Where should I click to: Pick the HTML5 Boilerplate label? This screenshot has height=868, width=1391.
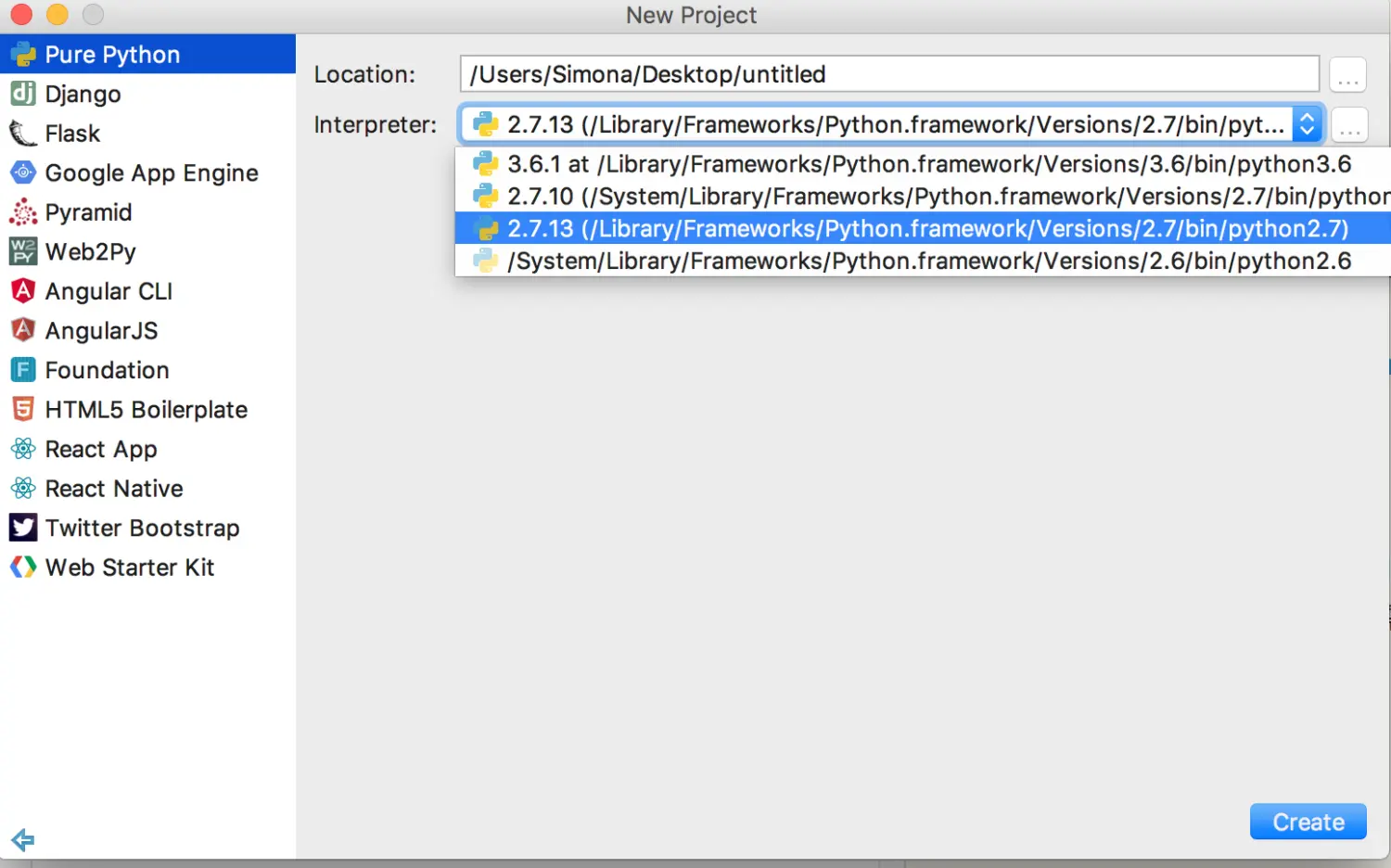coord(147,409)
